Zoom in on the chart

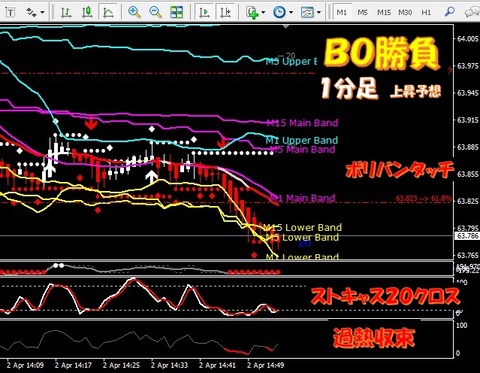(134, 13)
